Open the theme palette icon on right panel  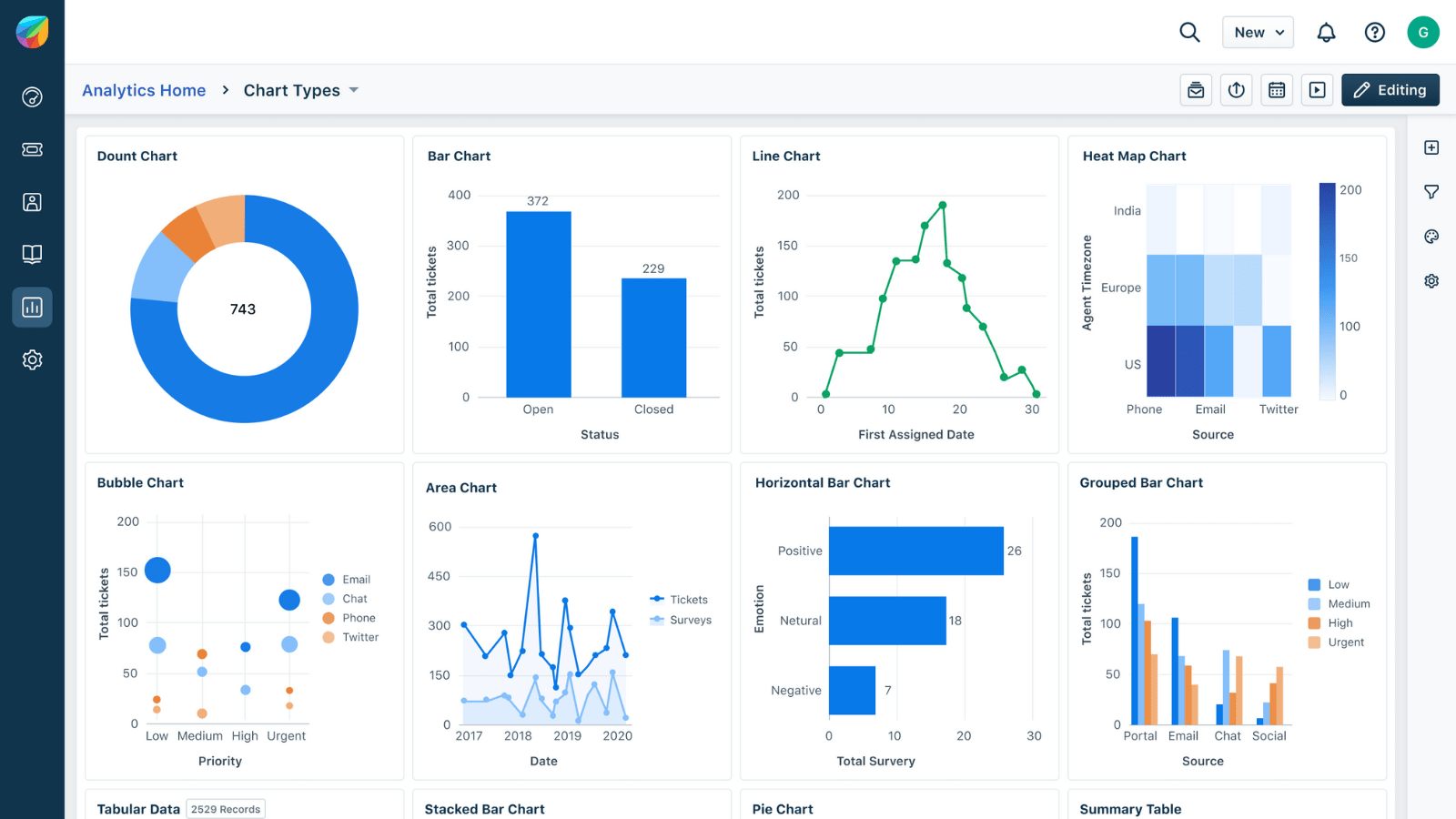tap(1431, 237)
